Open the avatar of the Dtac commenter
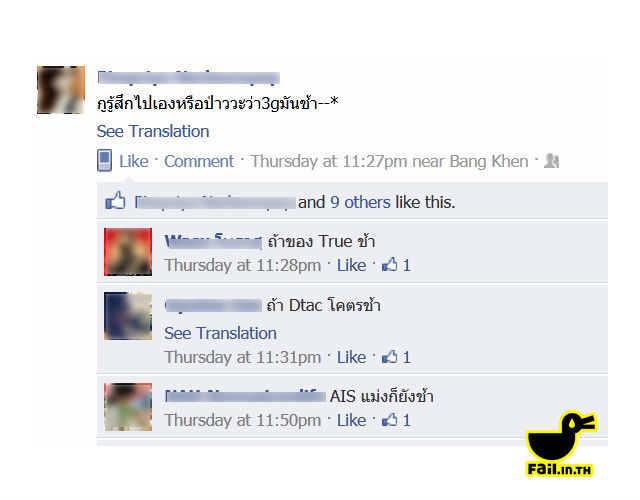 [x=128, y=316]
